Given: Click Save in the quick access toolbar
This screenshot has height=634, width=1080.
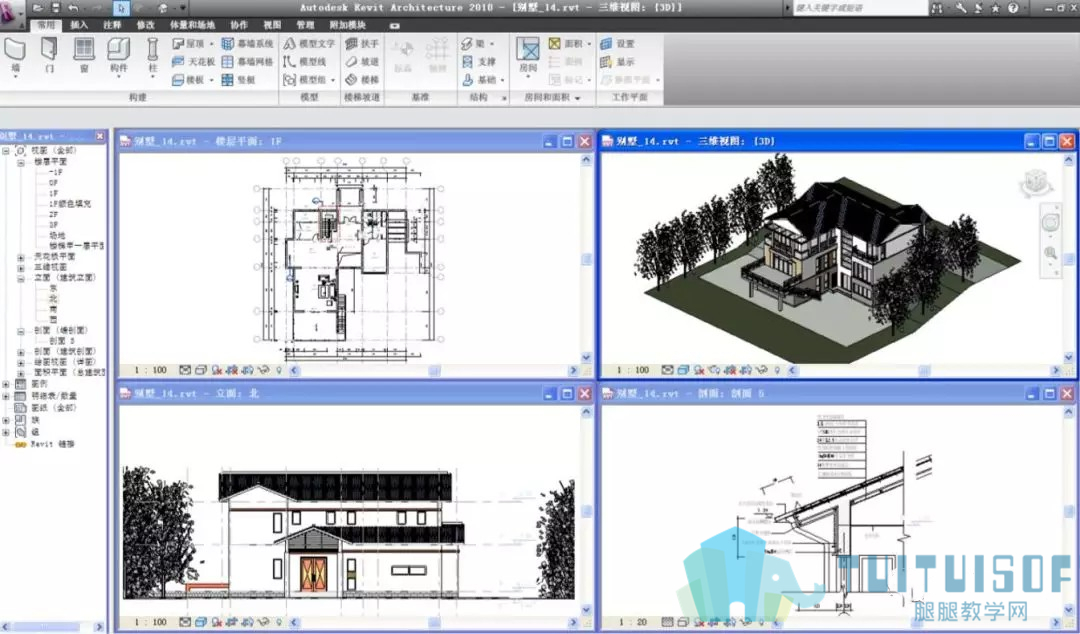Looking at the screenshot, I should [56, 8].
